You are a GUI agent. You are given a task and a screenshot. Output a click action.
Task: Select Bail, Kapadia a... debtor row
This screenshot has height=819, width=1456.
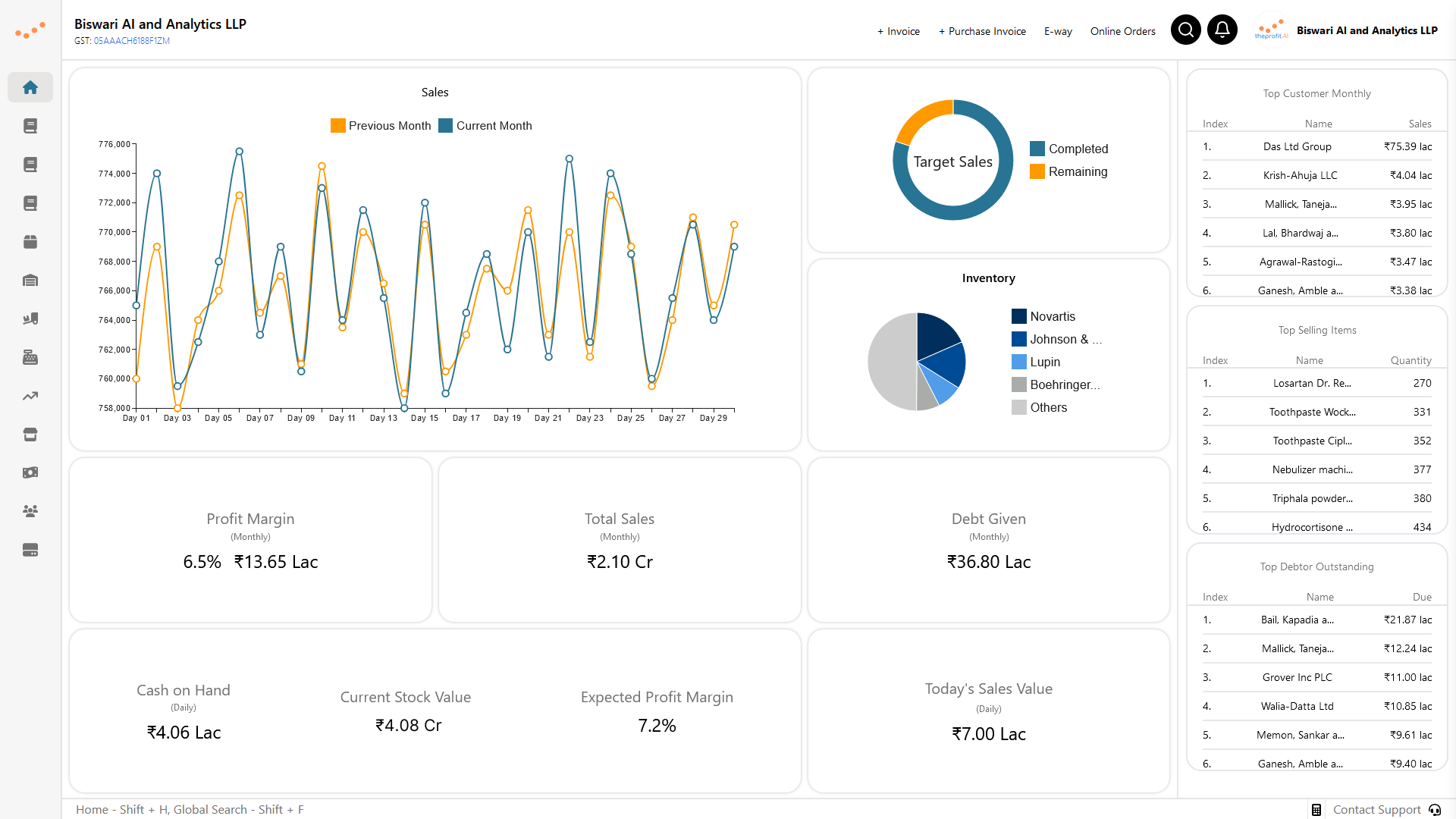pyautogui.click(x=1317, y=620)
